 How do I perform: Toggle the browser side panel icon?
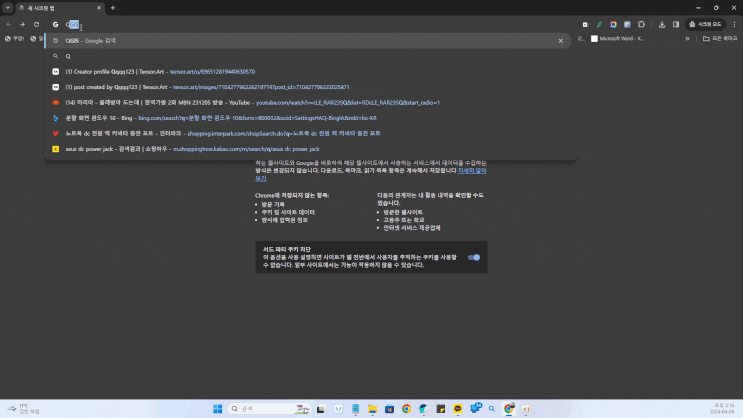pyautogui.click(x=676, y=24)
